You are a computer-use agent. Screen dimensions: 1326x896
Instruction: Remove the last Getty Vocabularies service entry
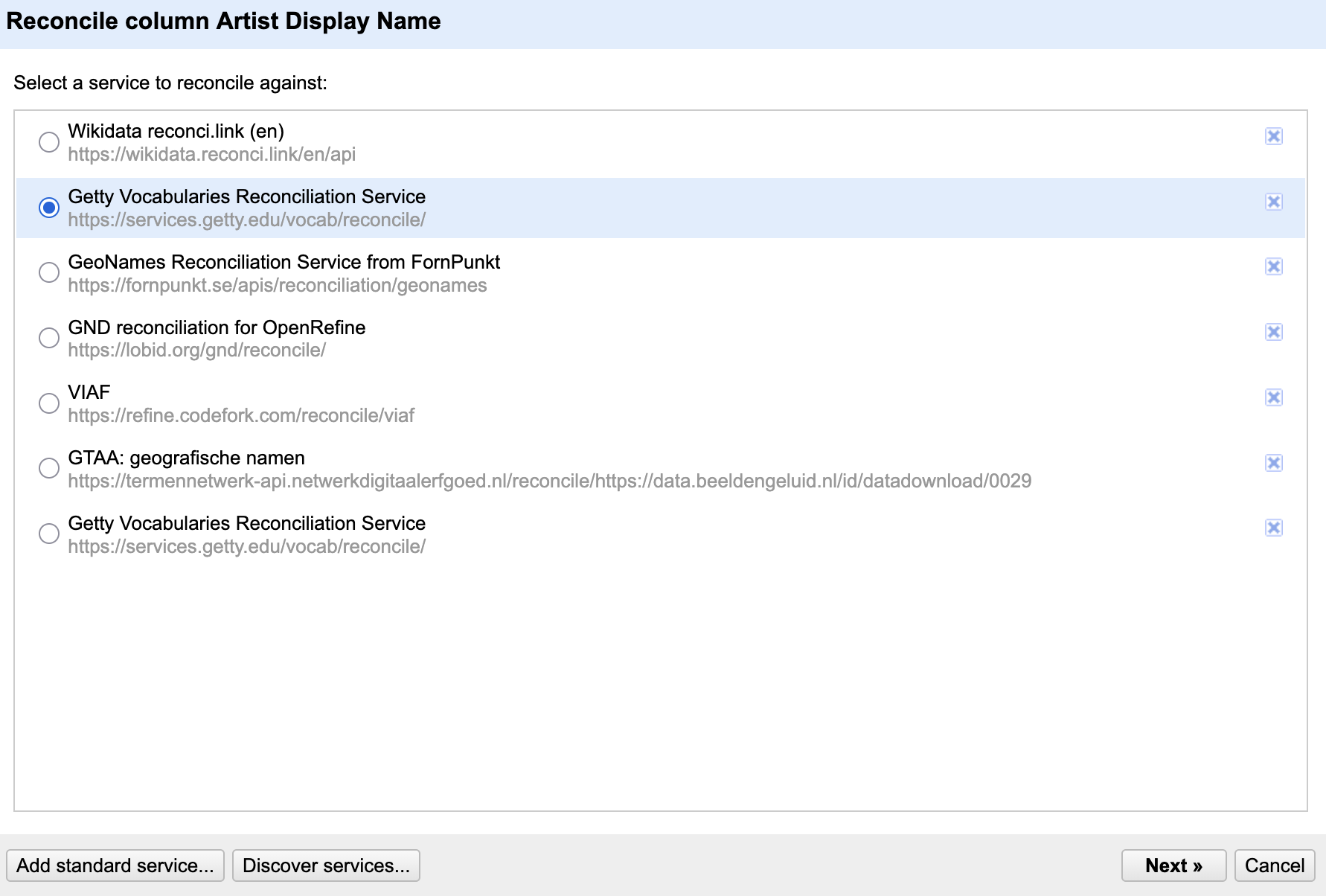pyautogui.click(x=1273, y=528)
